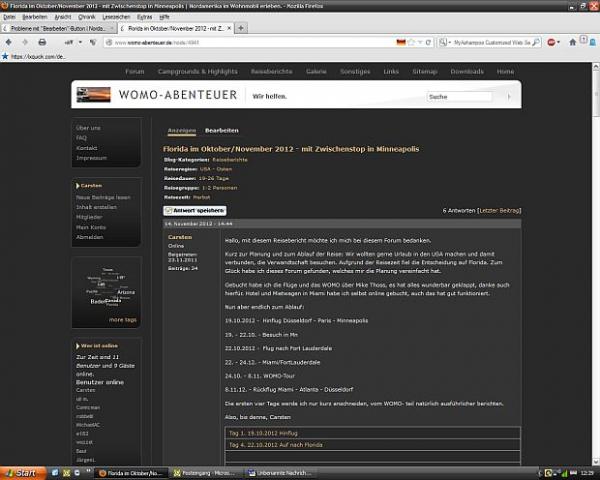This screenshot has height=480, width=600.
Task: Open the Chronik menu
Action: pyautogui.click(x=86, y=17)
